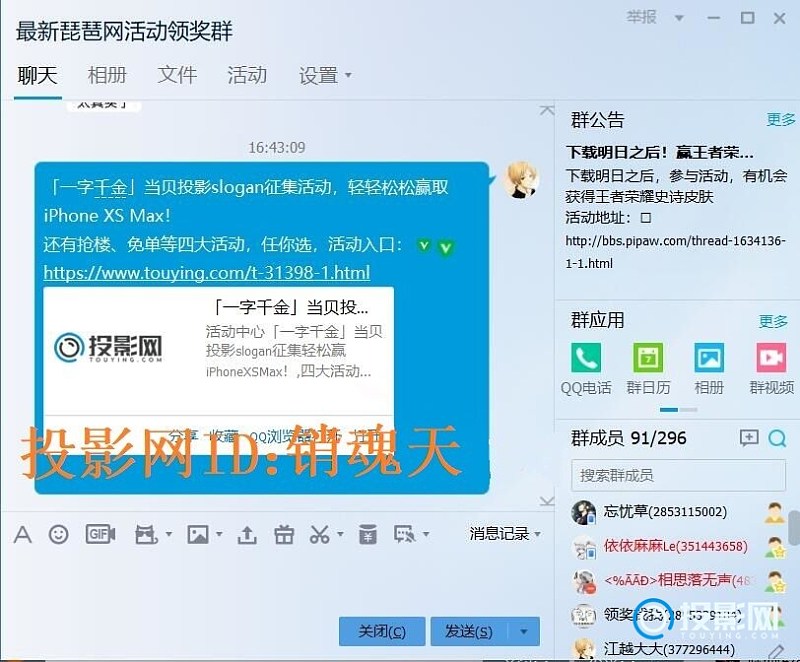Click the search members magnifier icon
Screen dimensions: 800x662
pyautogui.click(x=777, y=438)
